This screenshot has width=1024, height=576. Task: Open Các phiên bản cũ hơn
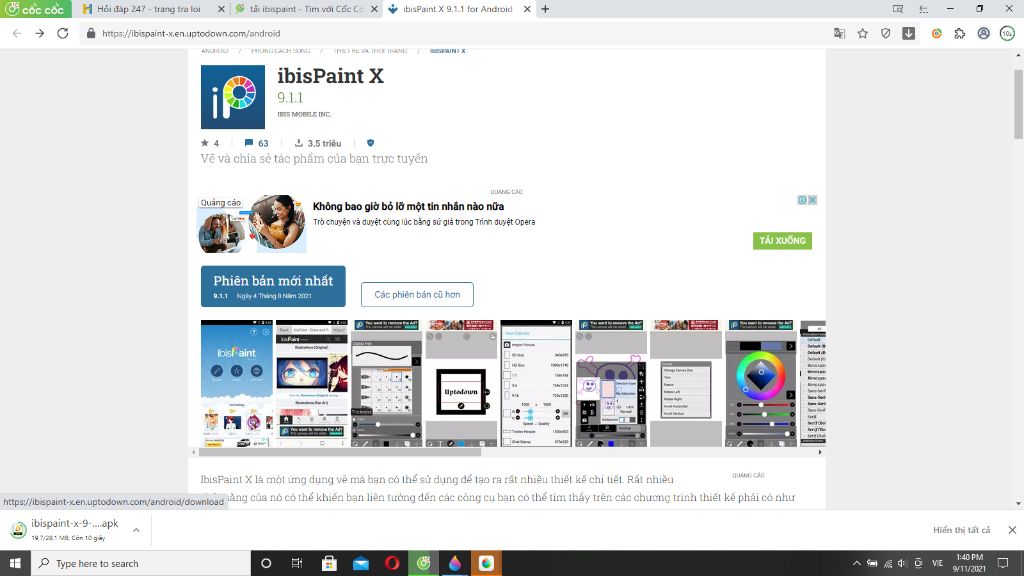coord(417,295)
